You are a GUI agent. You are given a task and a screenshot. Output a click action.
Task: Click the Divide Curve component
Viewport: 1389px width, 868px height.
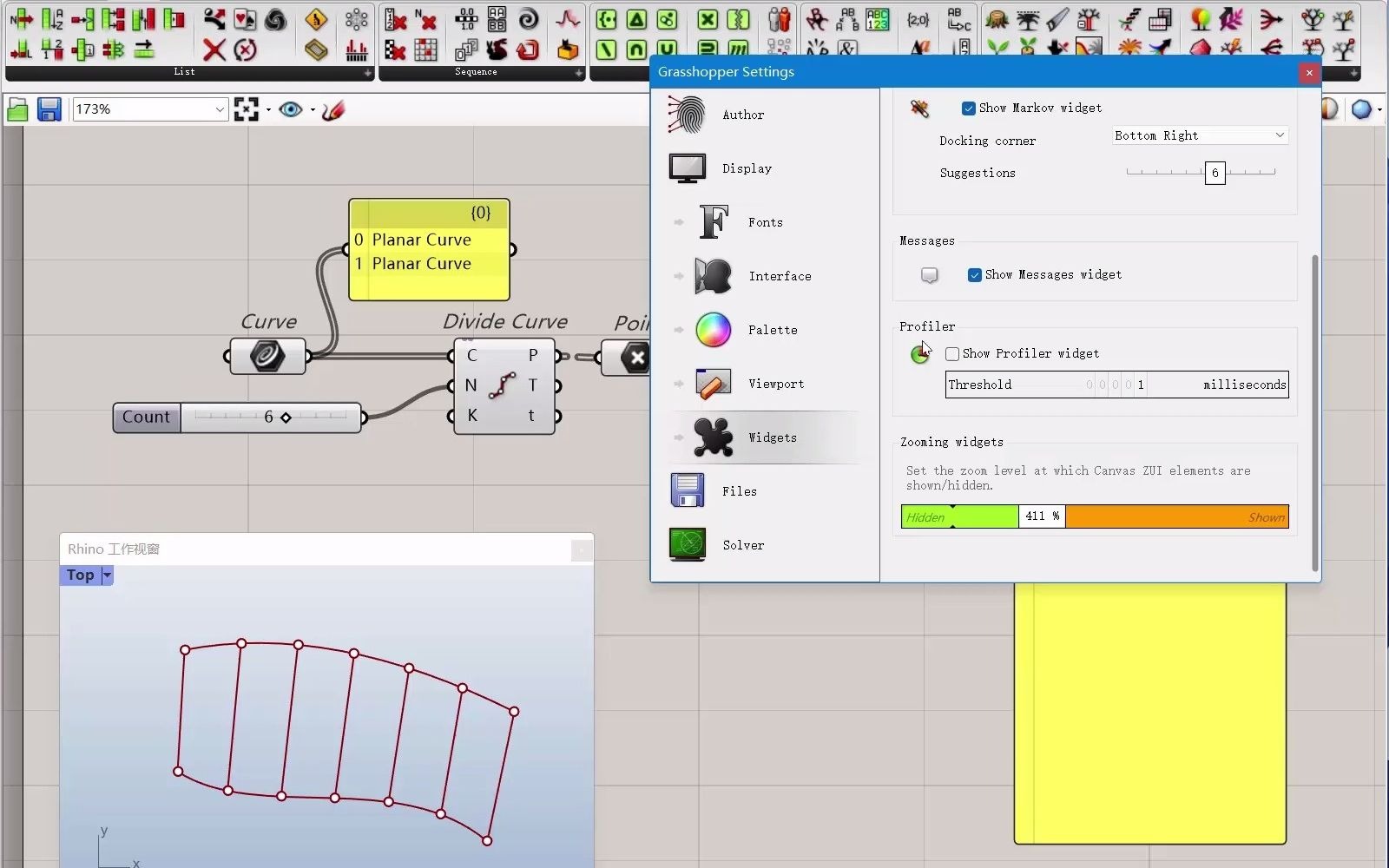coord(504,385)
